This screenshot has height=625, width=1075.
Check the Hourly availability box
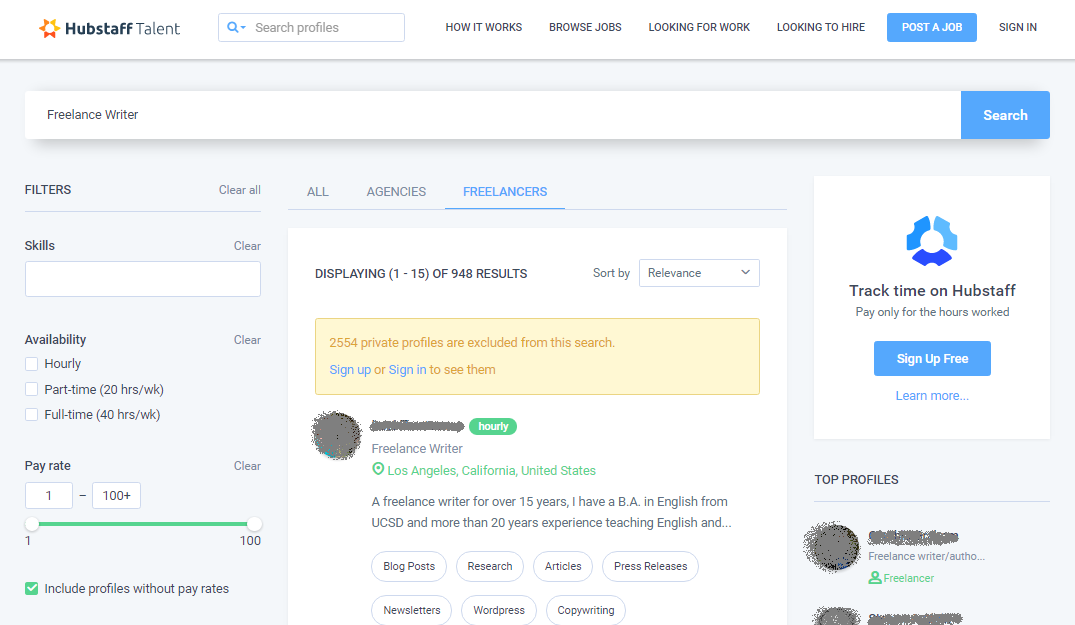tap(32, 364)
